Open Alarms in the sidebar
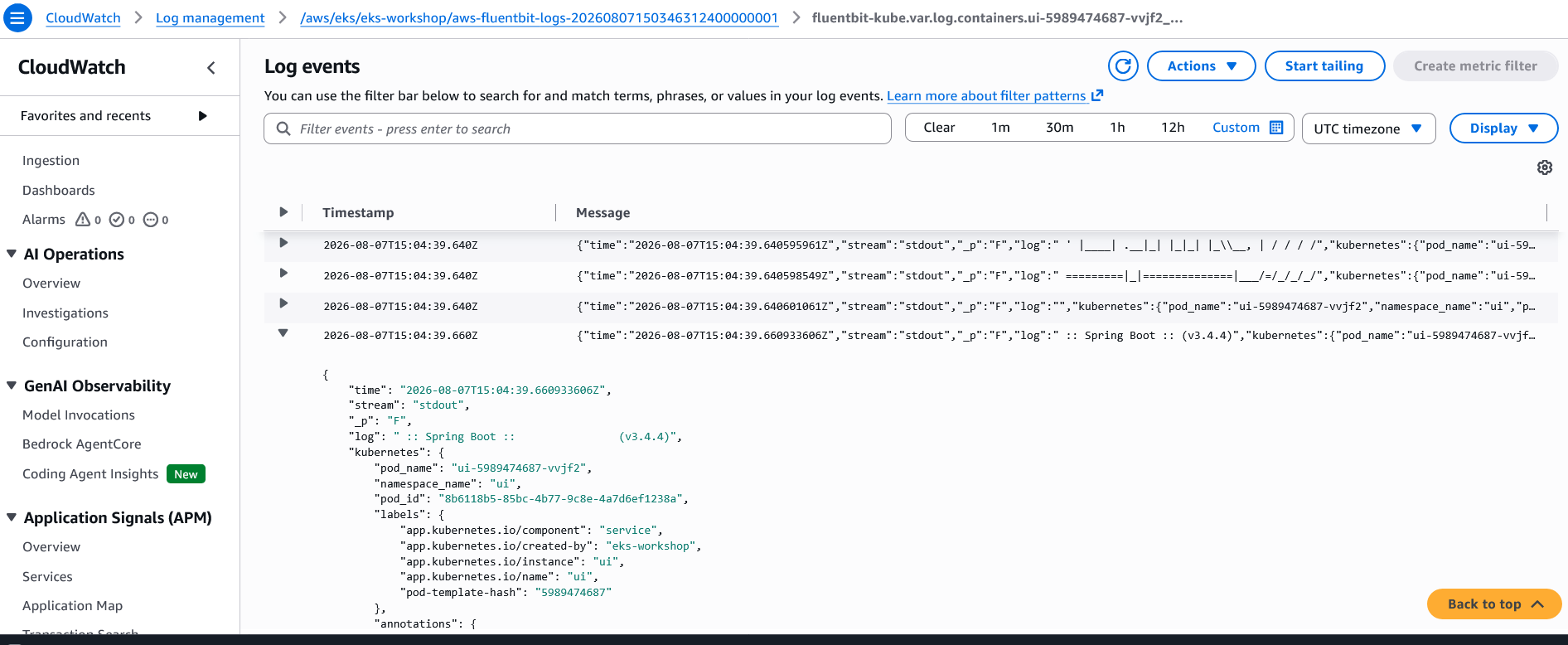Image resolution: width=1568 pixels, height=645 pixels. pyautogui.click(x=44, y=220)
